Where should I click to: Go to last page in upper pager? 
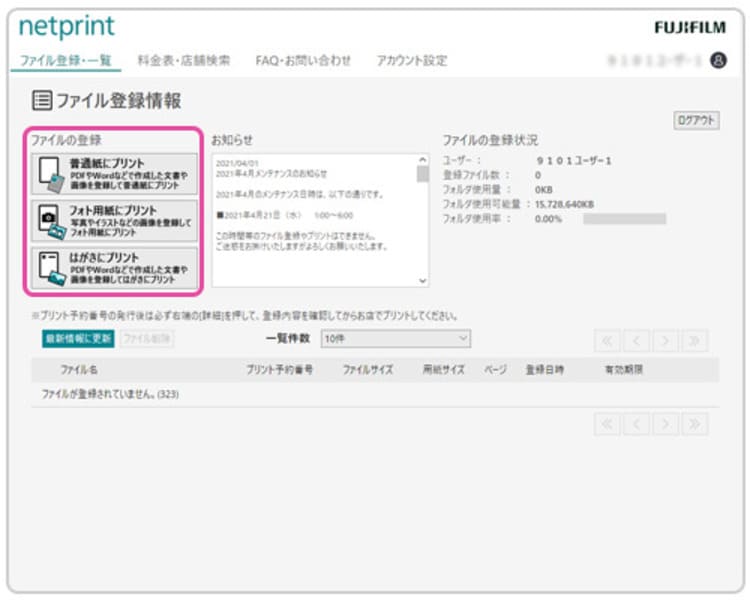pyautogui.click(x=695, y=341)
